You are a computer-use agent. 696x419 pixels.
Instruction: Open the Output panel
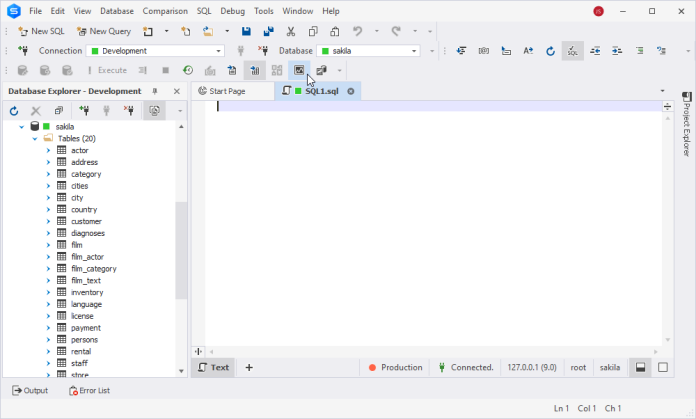click(x=30, y=391)
